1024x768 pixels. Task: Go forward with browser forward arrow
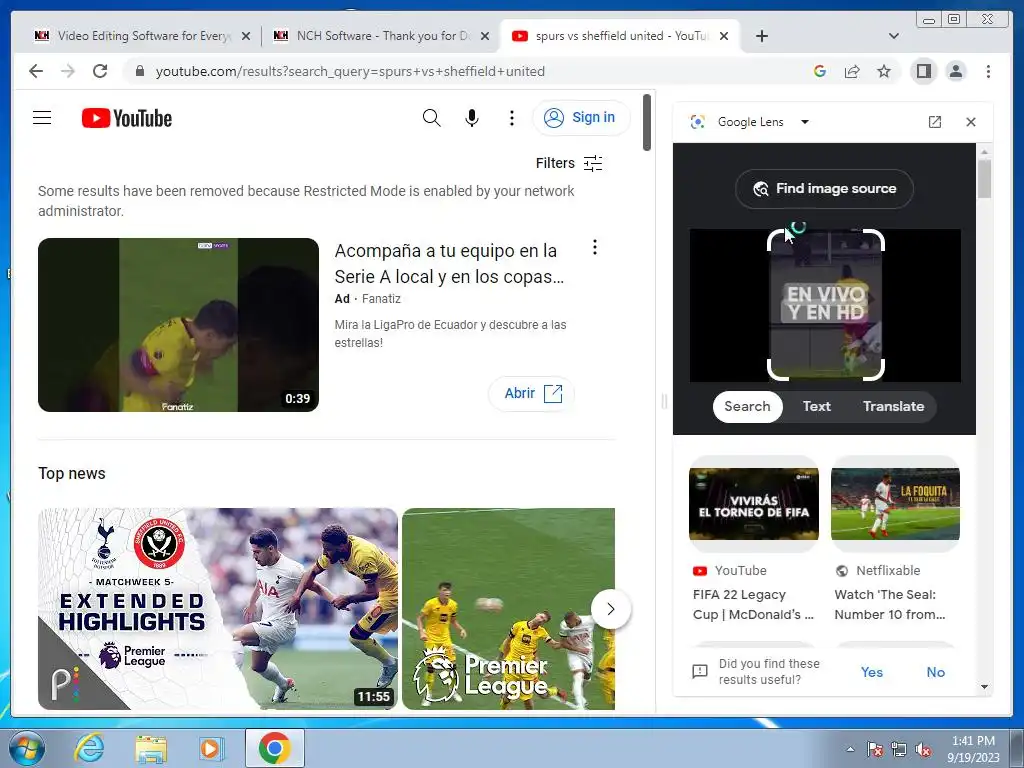[68, 71]
